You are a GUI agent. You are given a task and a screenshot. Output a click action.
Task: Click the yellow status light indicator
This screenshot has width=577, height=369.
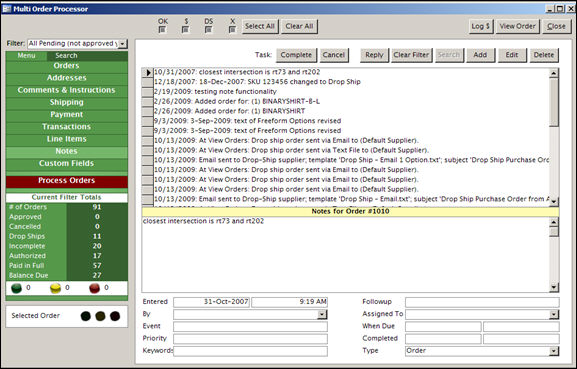[55, 288]
